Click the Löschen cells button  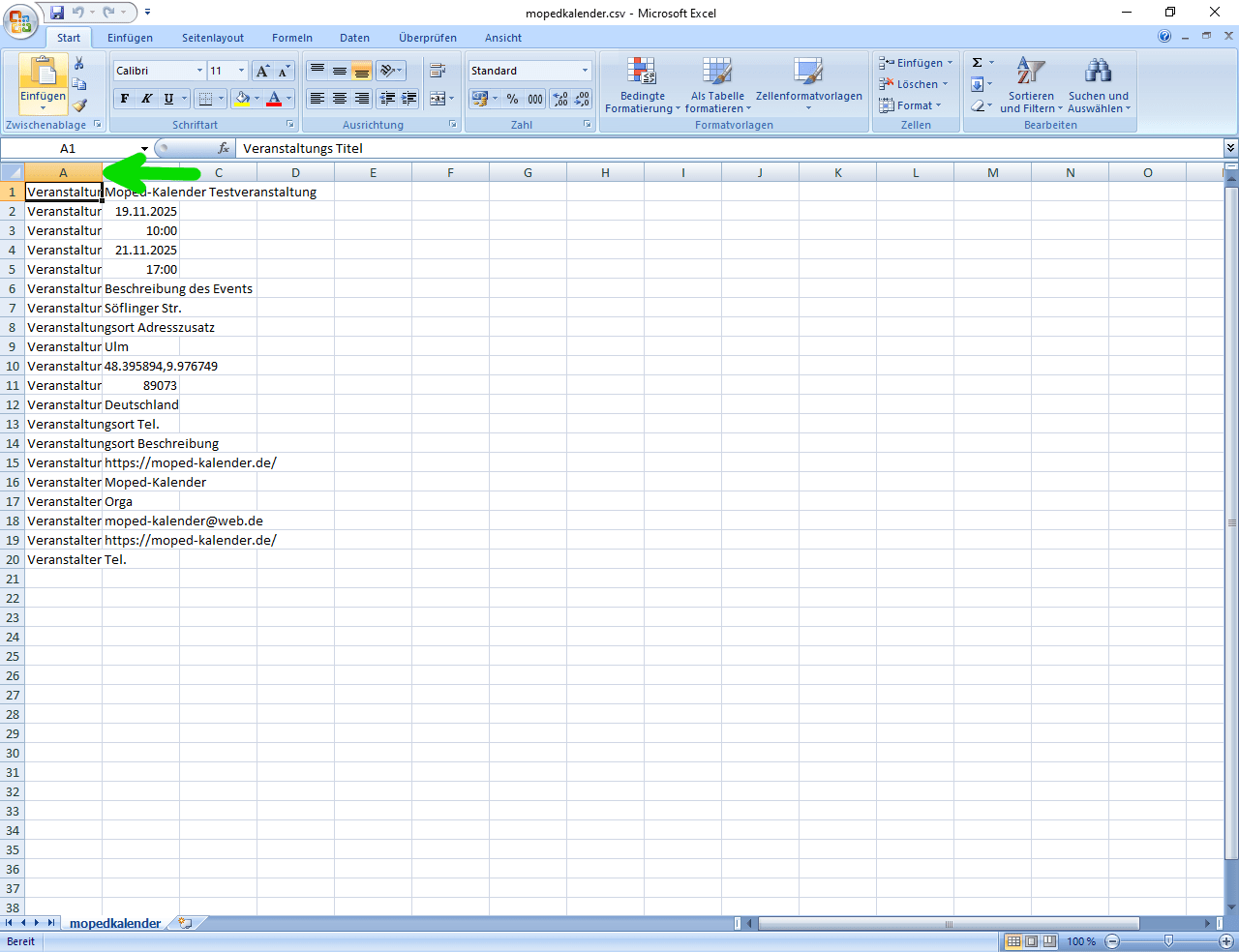(915, 84)
